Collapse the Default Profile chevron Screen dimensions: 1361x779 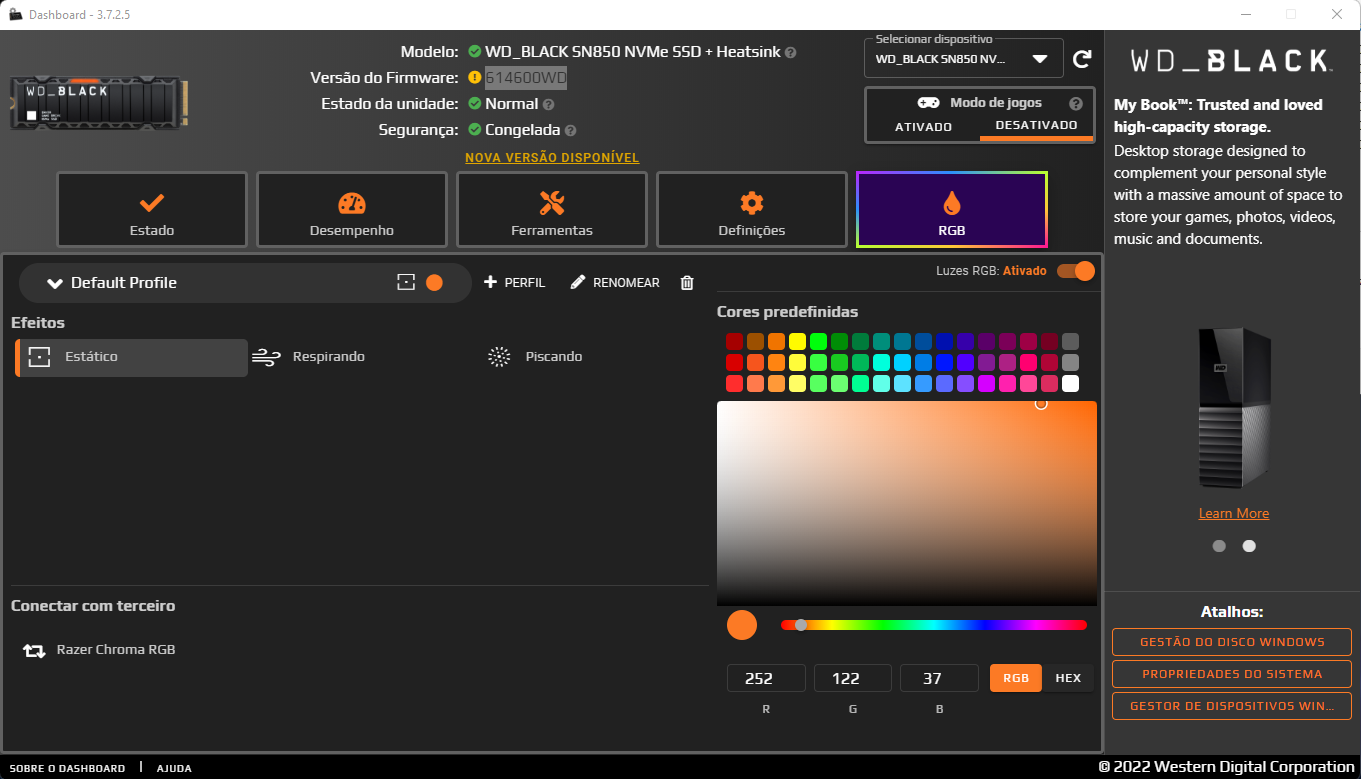(55, 282)
